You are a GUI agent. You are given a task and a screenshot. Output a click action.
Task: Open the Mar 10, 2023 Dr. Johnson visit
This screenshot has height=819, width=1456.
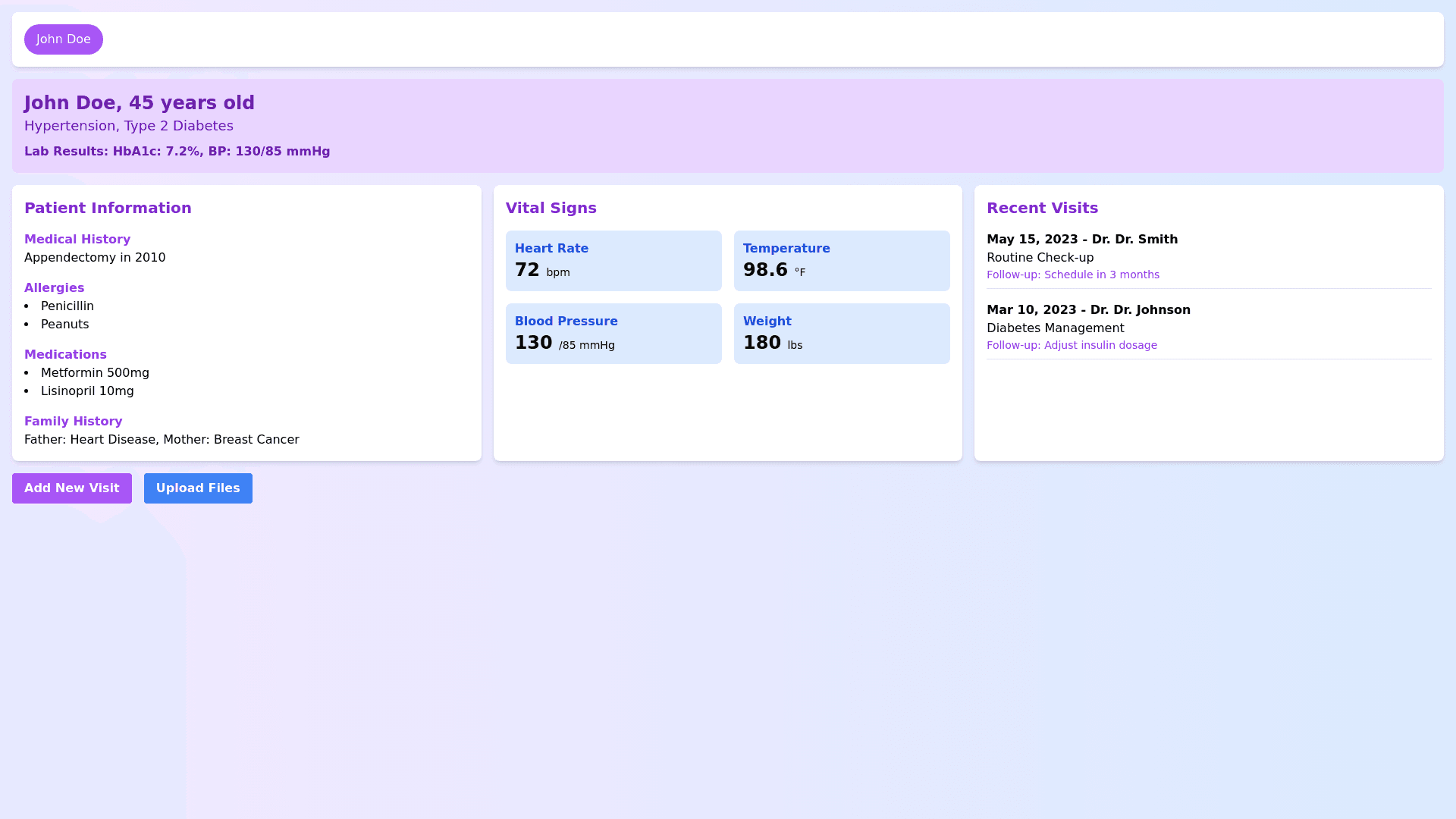[x=1087, y=310]
